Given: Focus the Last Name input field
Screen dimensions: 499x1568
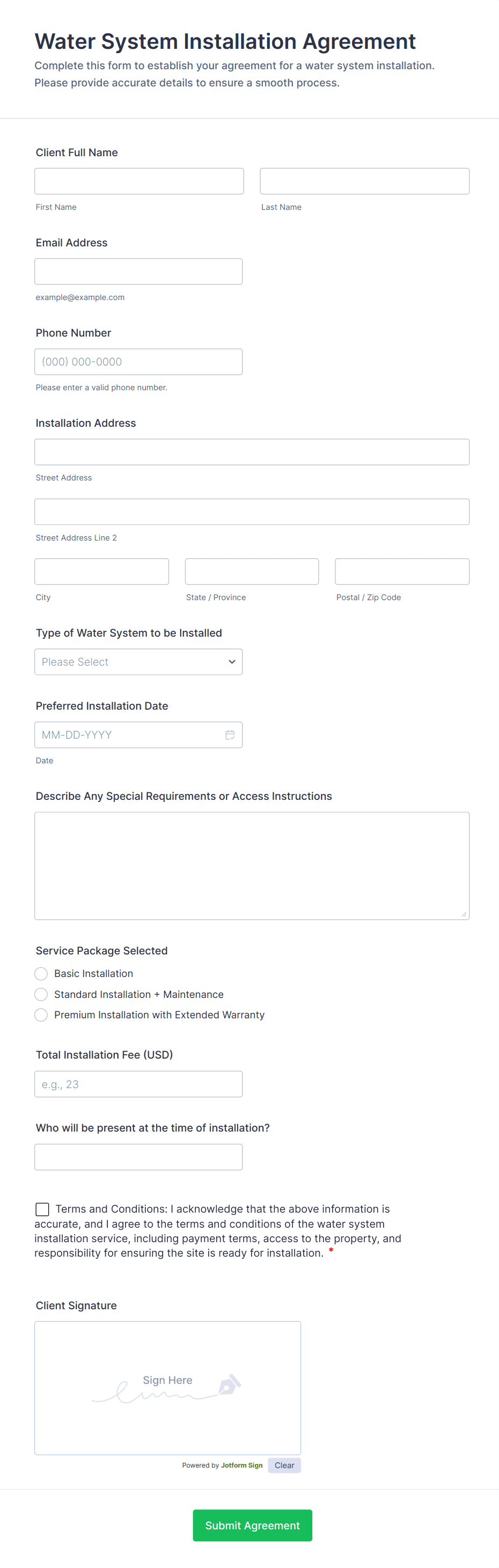Looking at the screenshot, I should [x=364, y=181].
